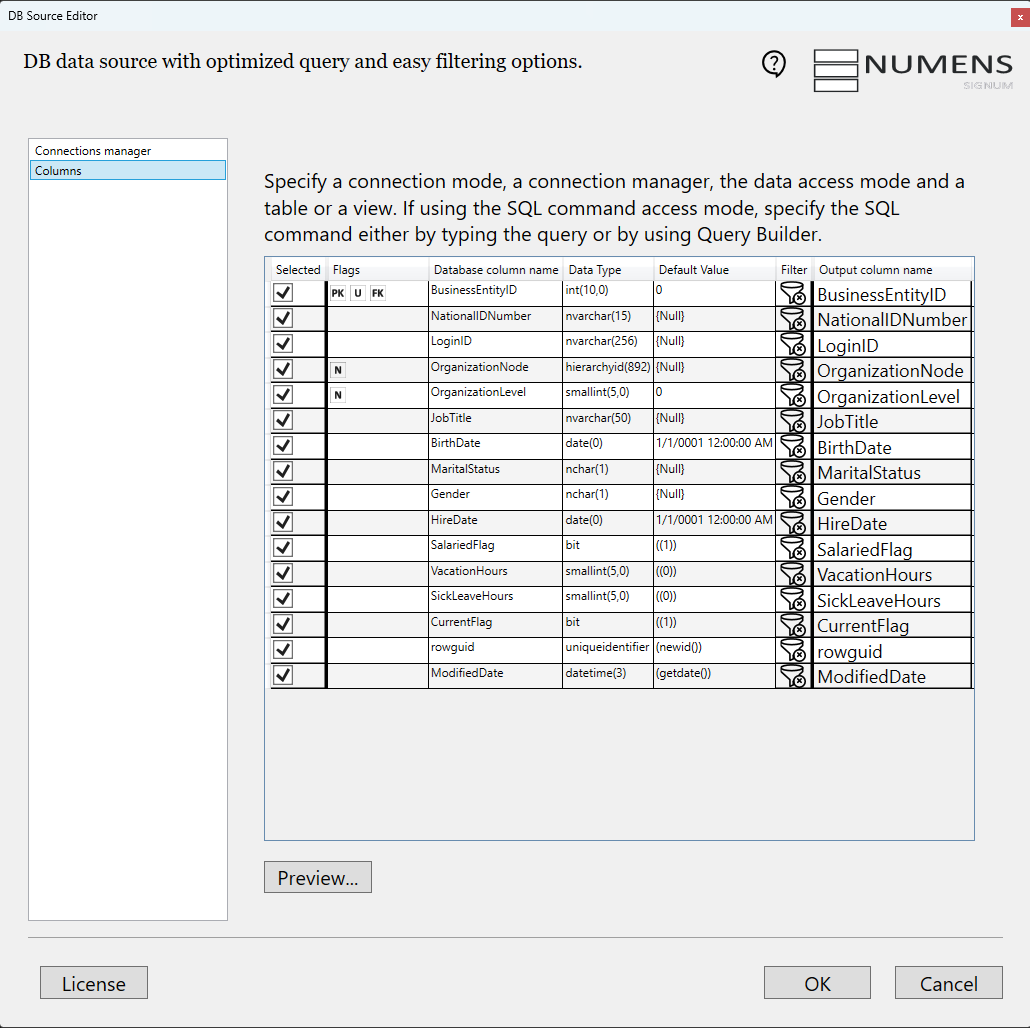
Task: Open the License dialog button
Action: tap(94, 983)
